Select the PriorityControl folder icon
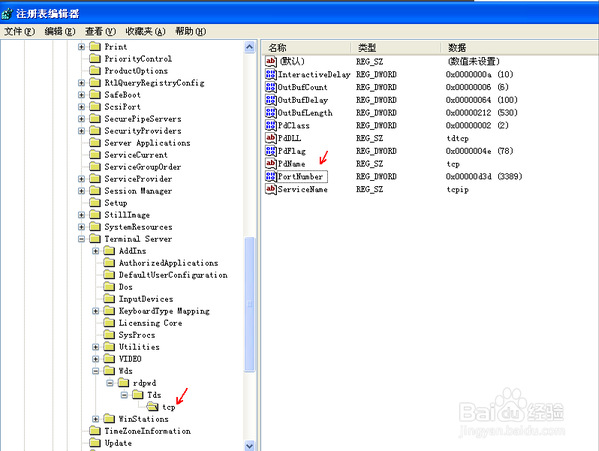 pyautogui.click(x=95, y=58)
